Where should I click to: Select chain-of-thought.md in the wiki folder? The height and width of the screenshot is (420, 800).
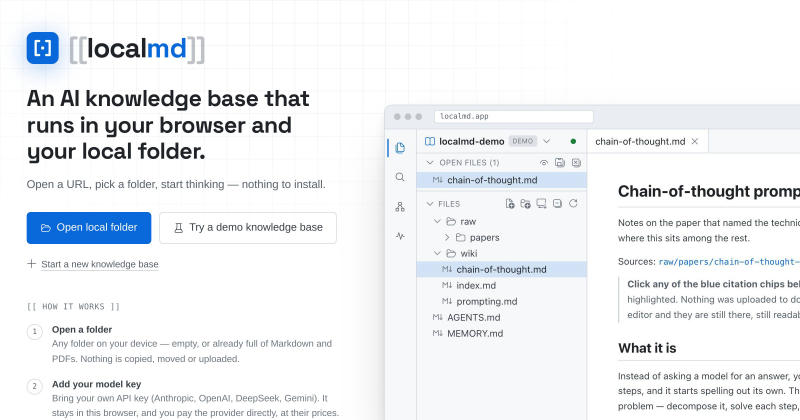[x=502, y=269]
